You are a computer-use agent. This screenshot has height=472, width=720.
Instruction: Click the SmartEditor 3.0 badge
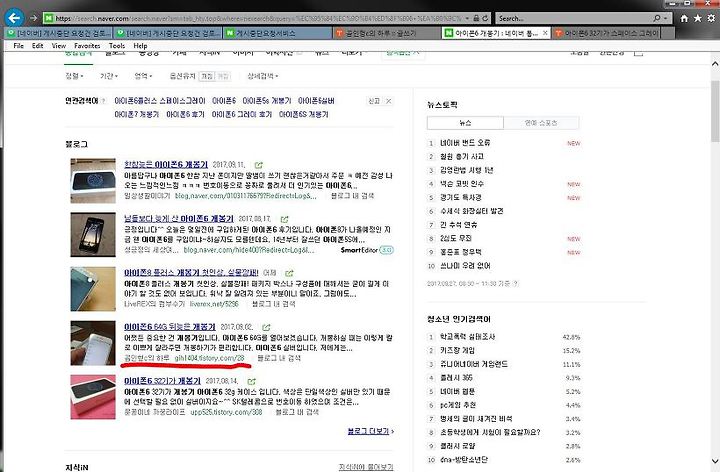coord(367,250)
